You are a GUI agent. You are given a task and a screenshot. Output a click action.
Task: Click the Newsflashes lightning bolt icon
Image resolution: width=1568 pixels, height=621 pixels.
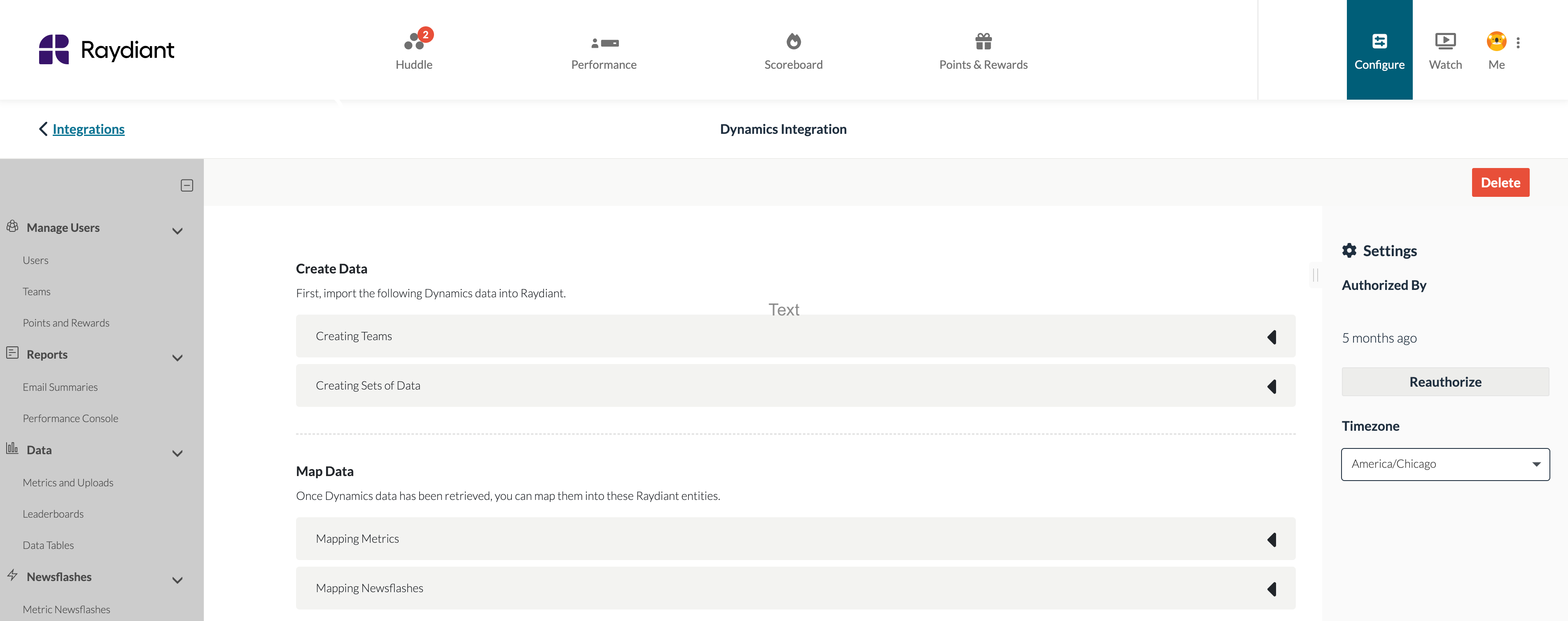12,575
